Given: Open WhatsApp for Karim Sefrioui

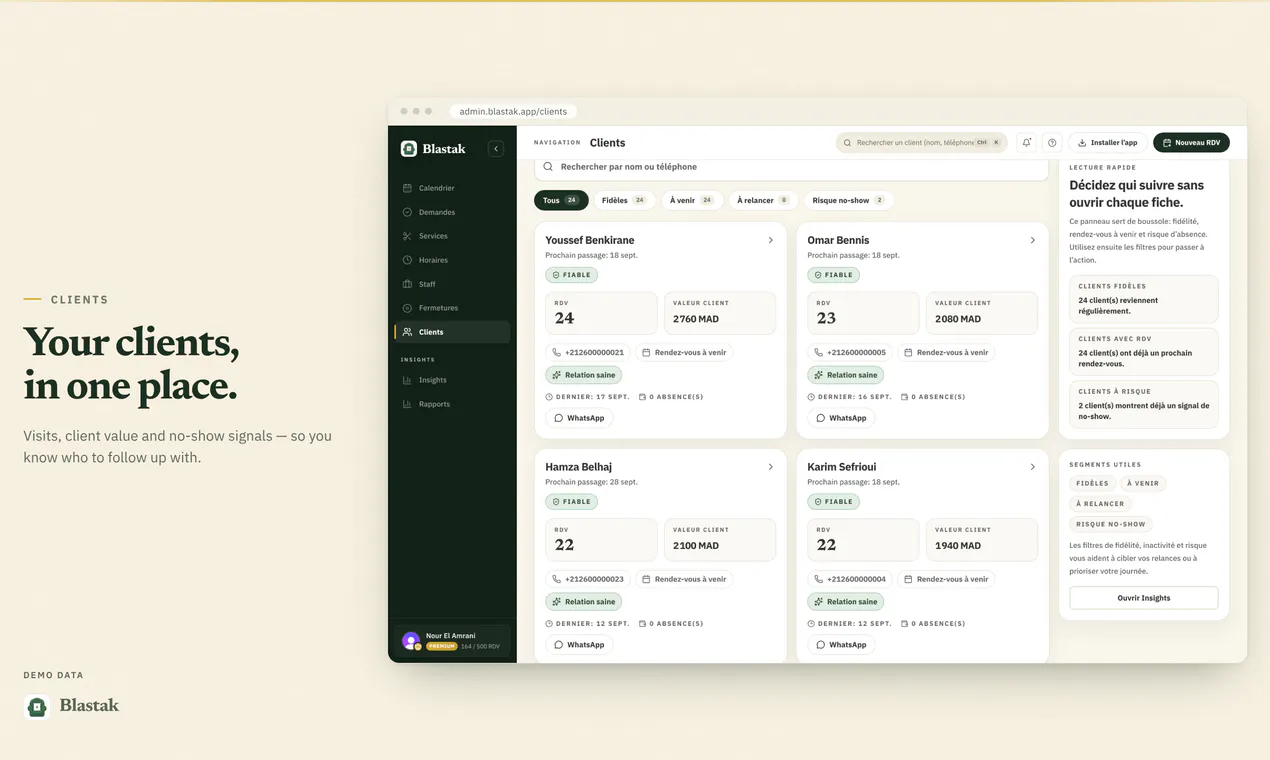Looking at the screenshot, I should pos(841,645).
